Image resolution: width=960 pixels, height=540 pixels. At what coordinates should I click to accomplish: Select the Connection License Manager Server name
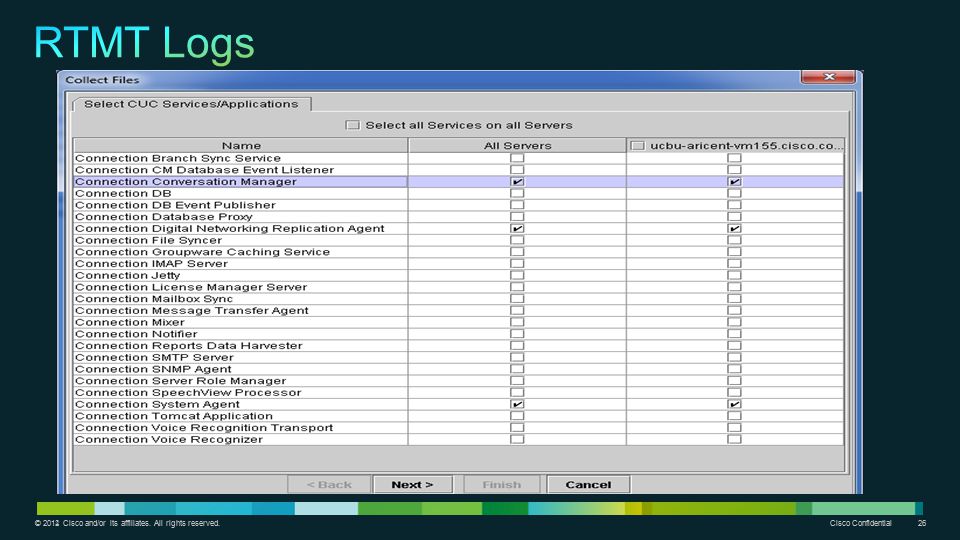click(x=191, y=287)
